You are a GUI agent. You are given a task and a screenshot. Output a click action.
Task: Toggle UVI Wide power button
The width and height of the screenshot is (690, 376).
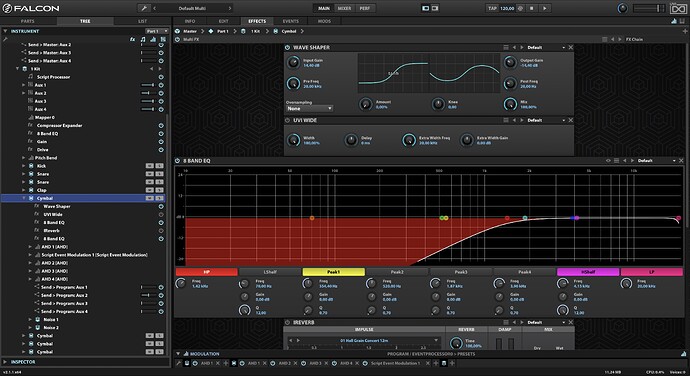[287, 120]
